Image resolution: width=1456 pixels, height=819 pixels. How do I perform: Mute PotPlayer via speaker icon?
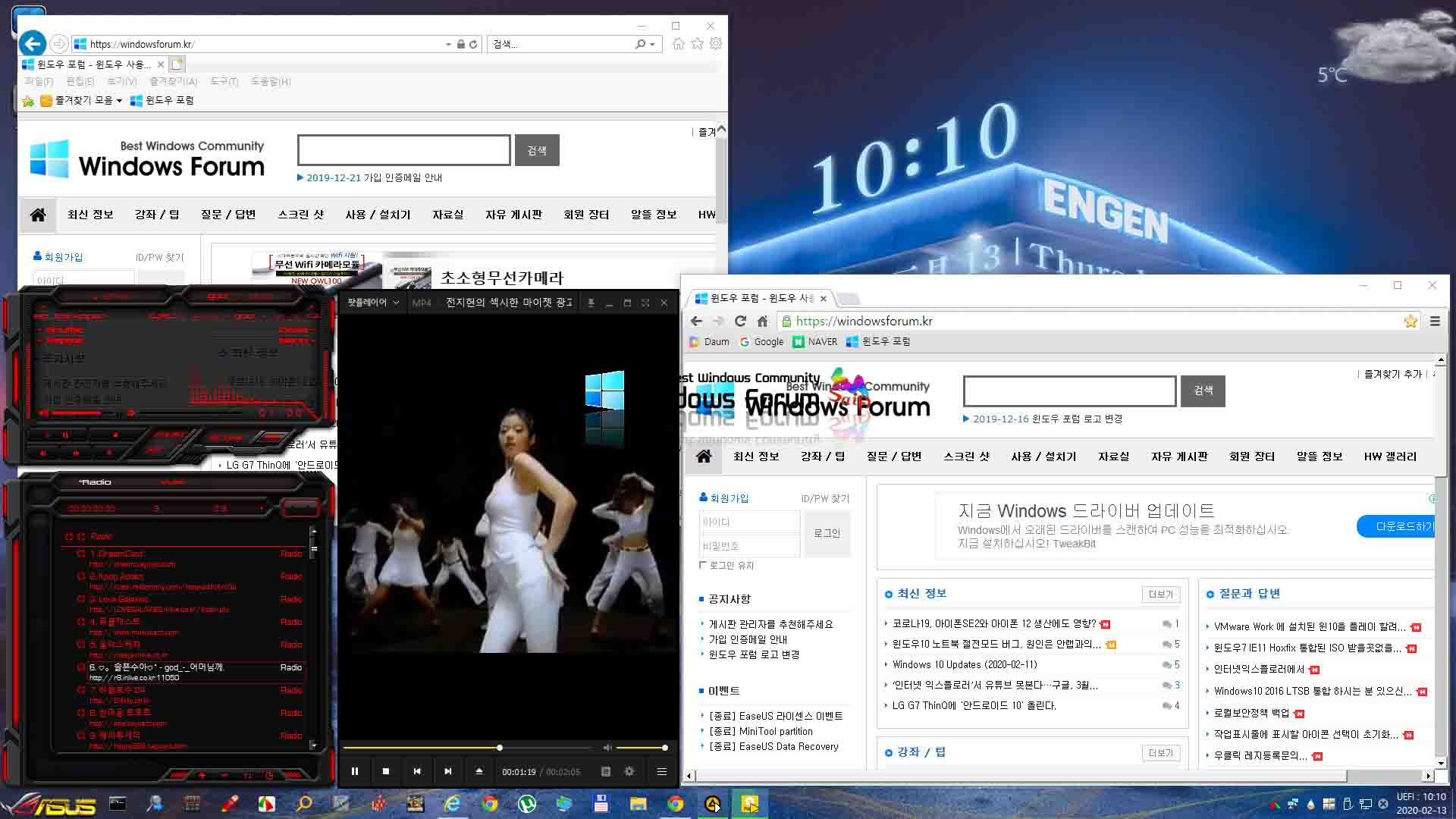tap(607, 748)
